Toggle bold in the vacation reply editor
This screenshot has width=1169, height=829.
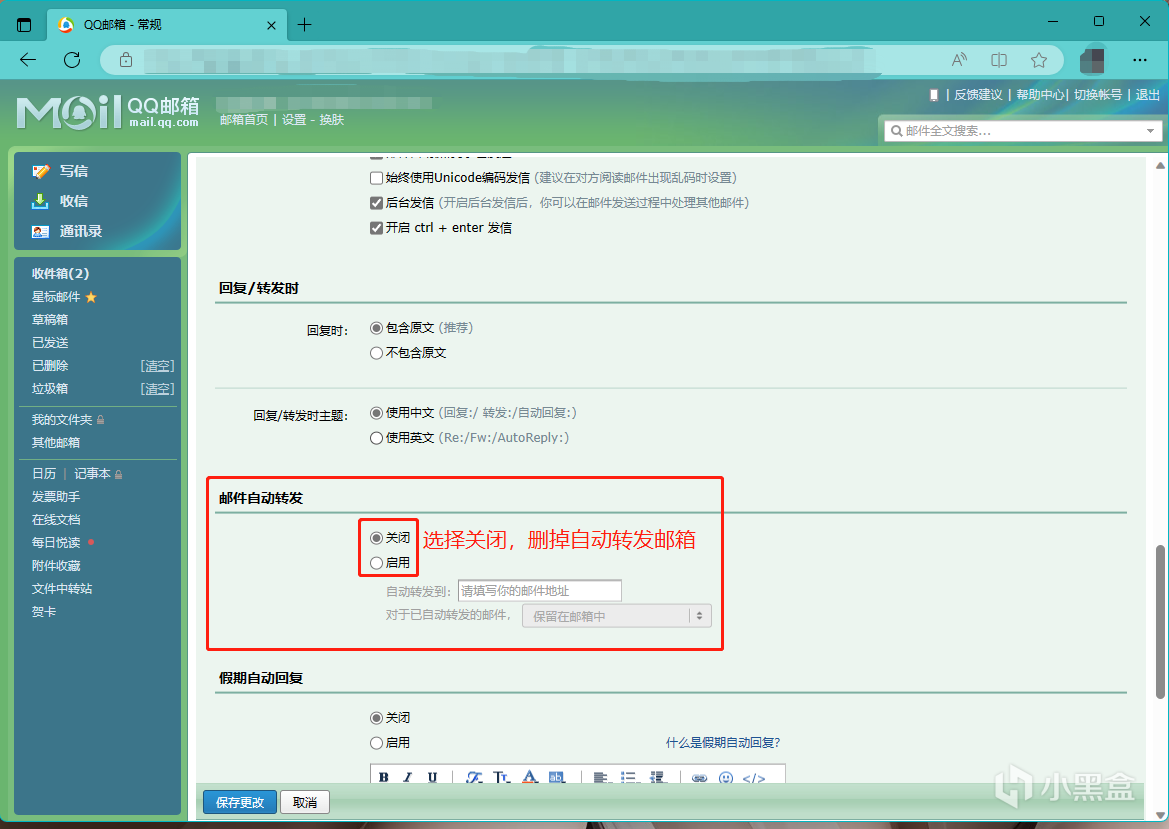tap(383, 777)
